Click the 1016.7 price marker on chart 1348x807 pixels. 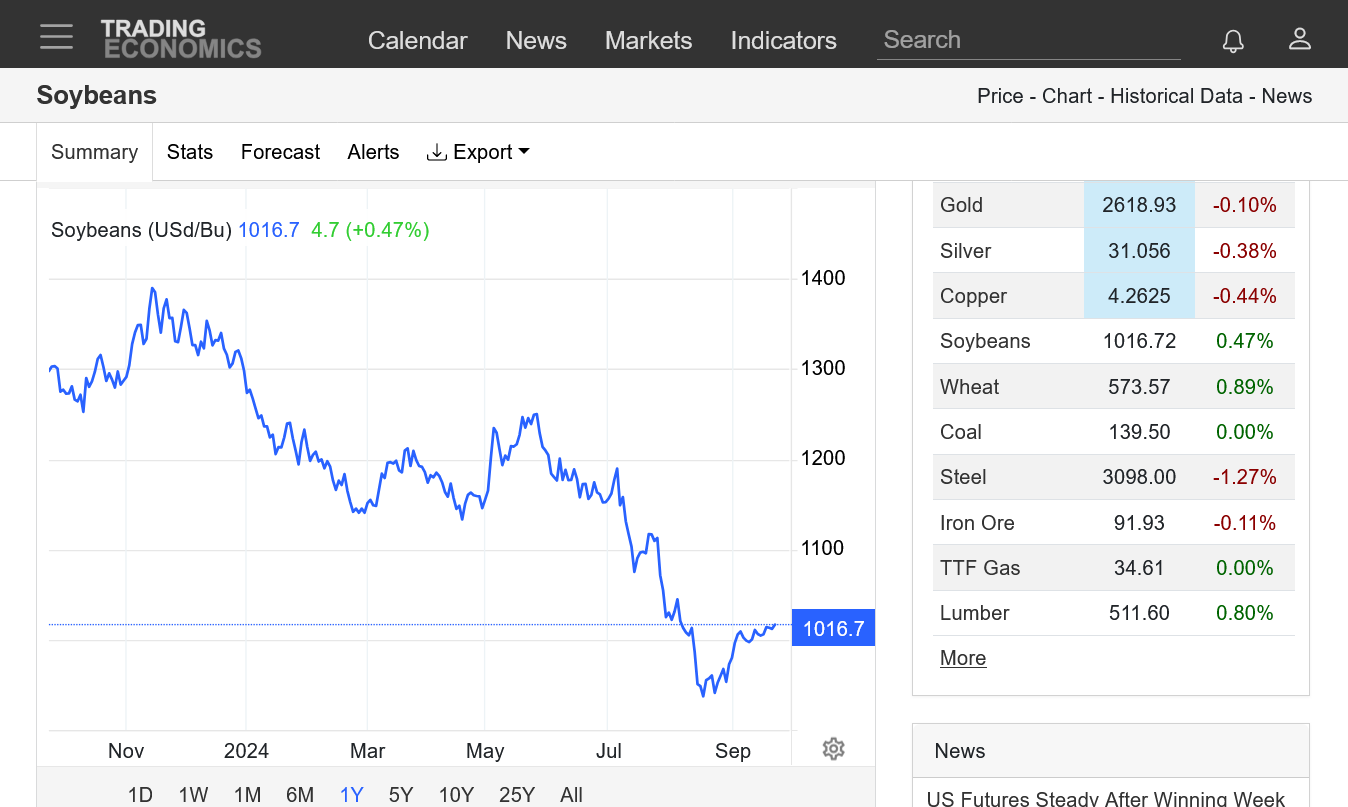pos(832,628)
